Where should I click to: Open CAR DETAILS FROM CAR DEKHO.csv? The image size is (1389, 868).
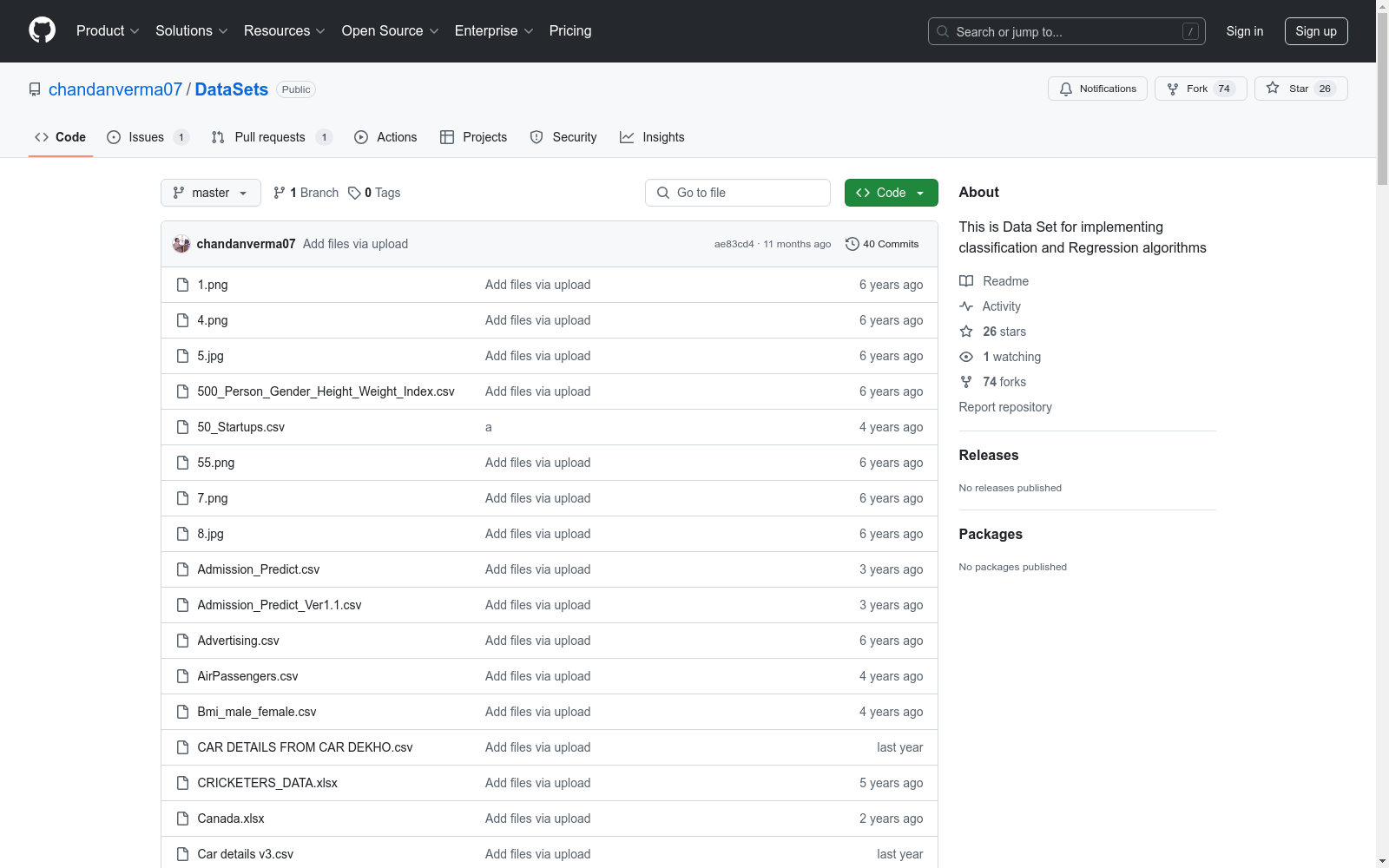[305, 747]
